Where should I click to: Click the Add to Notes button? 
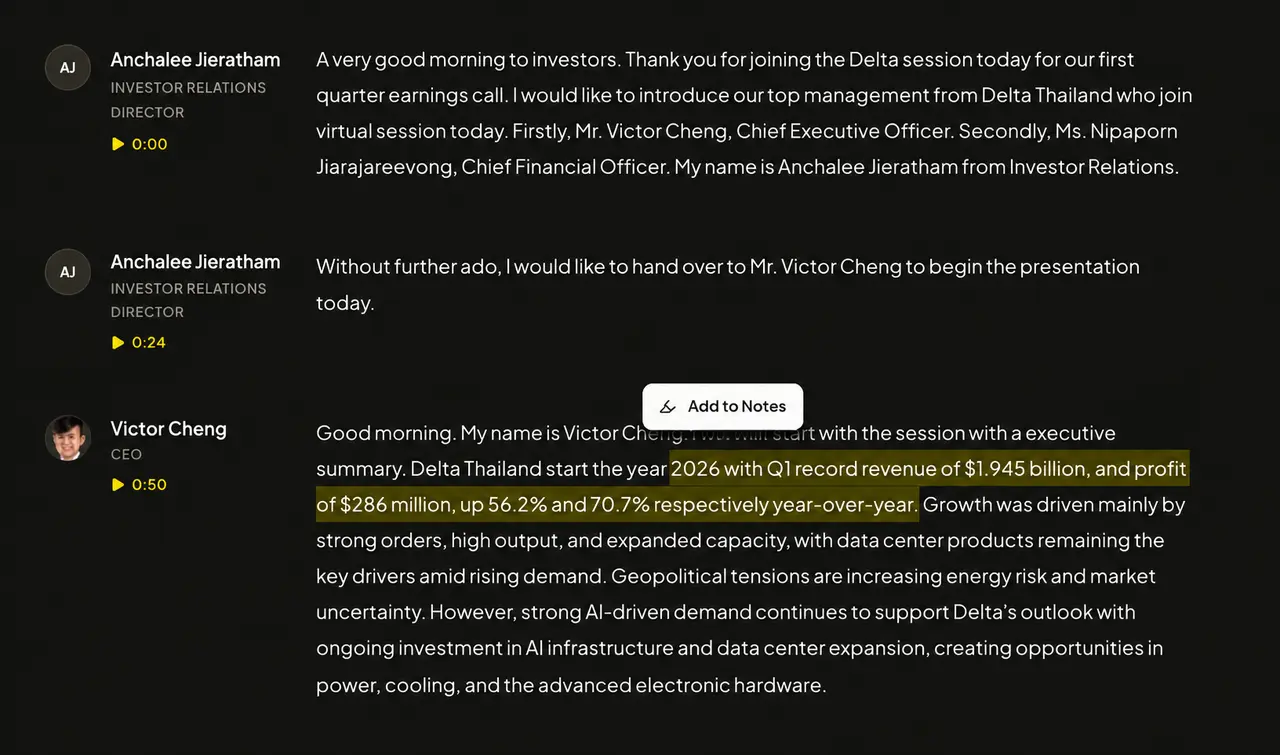point(723,407)
